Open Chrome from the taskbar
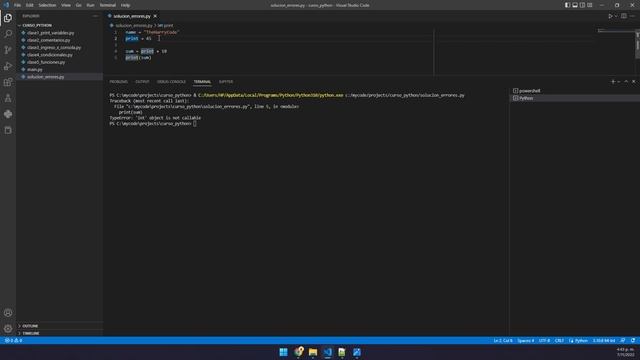The width and height of the screenshot is (640, 360). (x=298, y=352)
